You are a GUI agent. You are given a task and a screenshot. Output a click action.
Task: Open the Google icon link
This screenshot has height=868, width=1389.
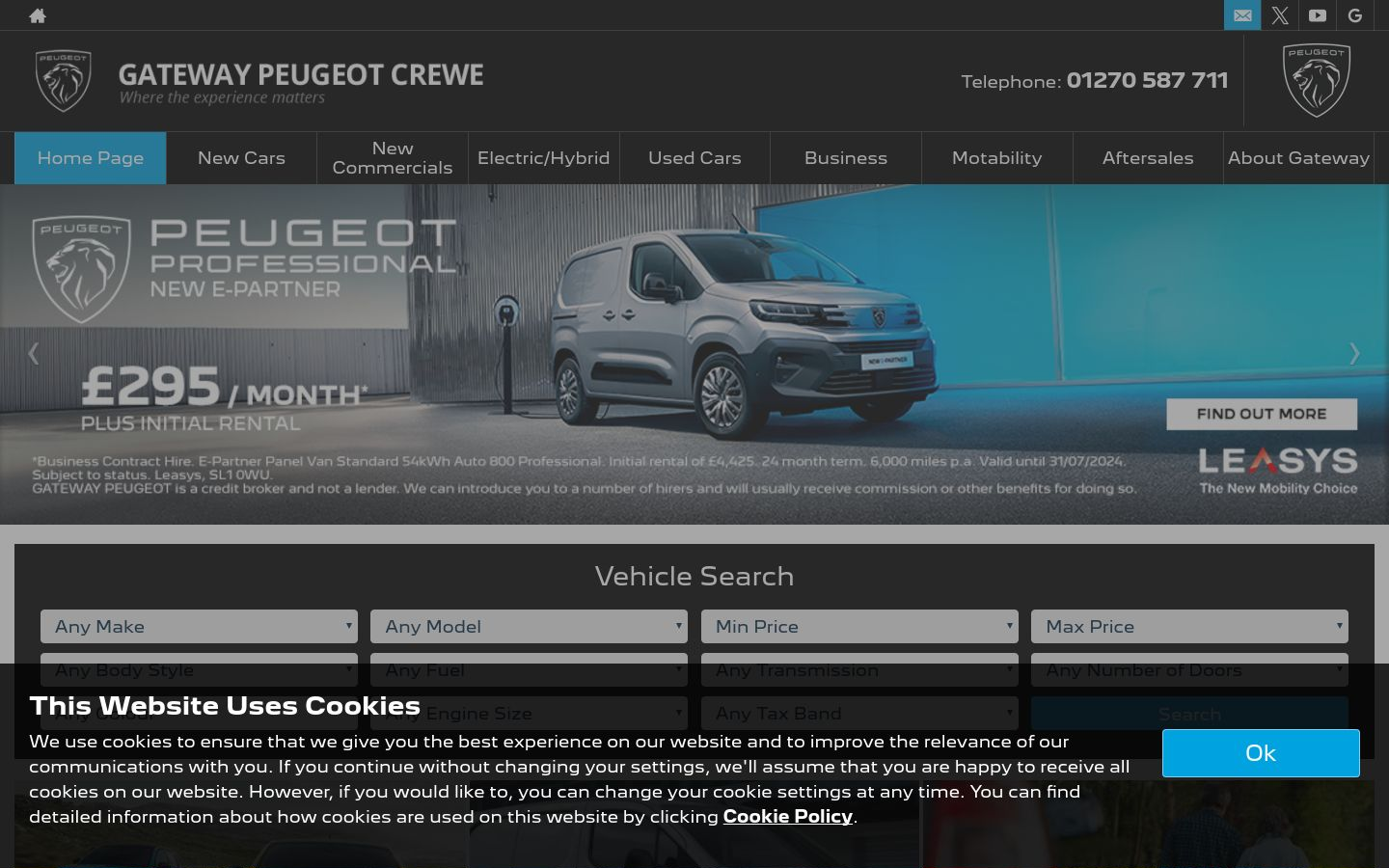tap(1355, 15)
